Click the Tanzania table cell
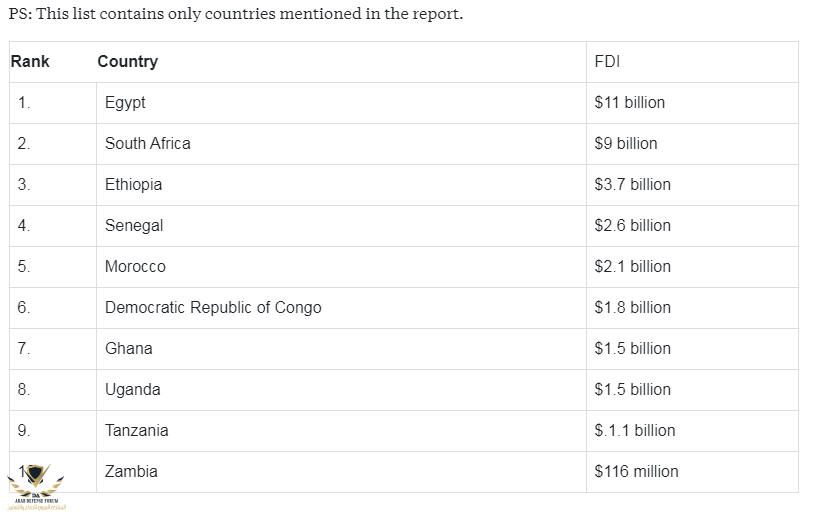 [136, 431]
